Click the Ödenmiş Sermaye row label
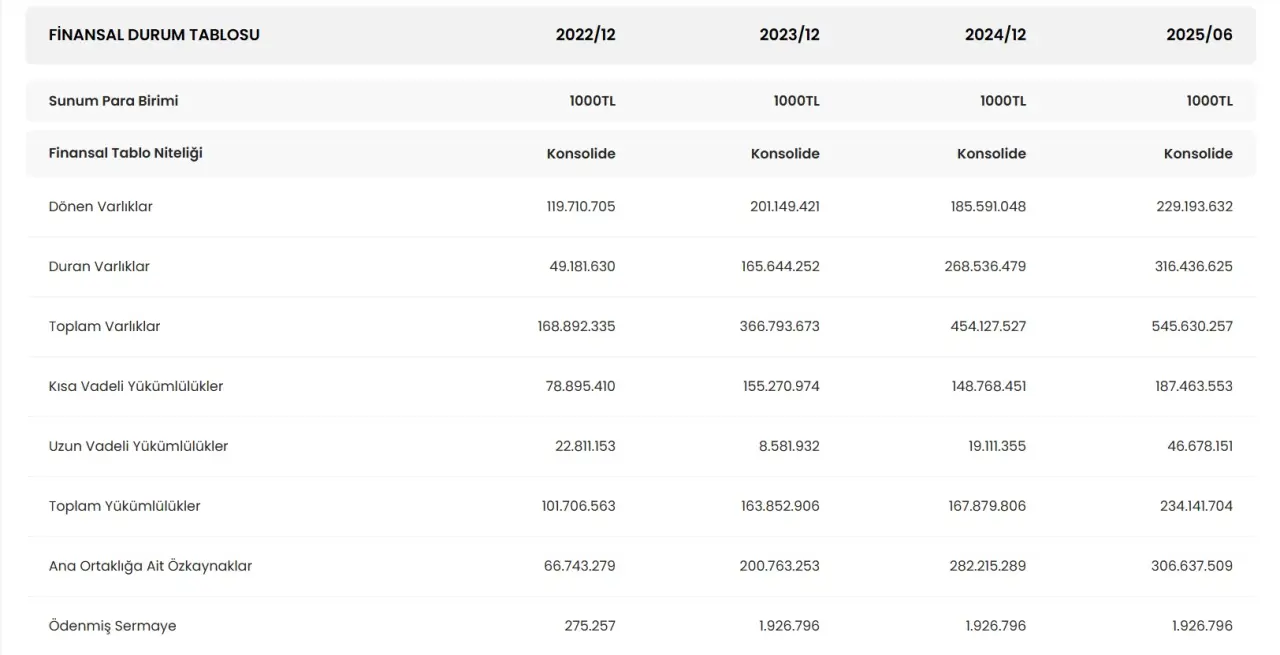Image resolution: width=1280 pixels, height=655 pixels. (x=112, y=627)
